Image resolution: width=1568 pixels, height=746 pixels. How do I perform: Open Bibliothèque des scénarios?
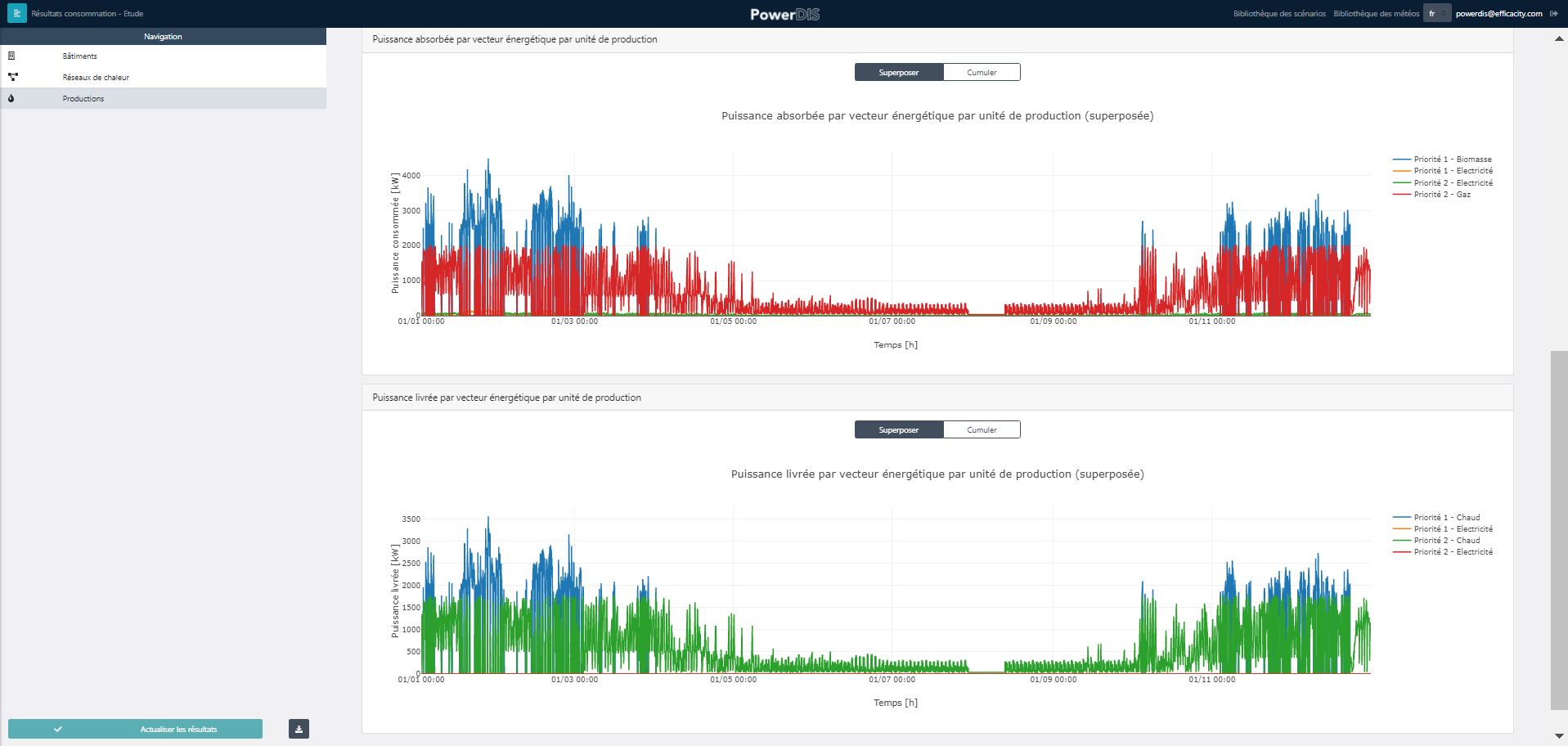tap(1279, 14)
